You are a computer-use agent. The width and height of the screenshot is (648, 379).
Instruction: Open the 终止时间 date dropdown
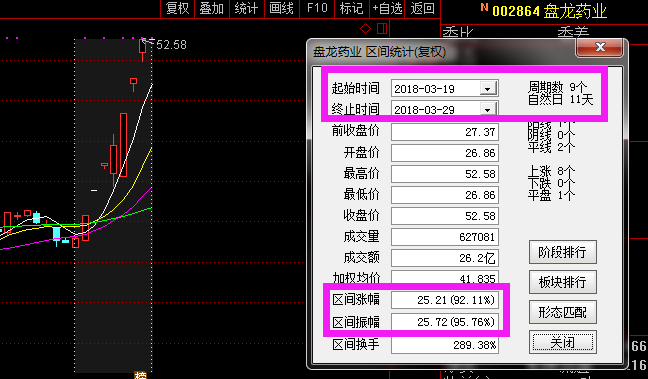[488, 109]
